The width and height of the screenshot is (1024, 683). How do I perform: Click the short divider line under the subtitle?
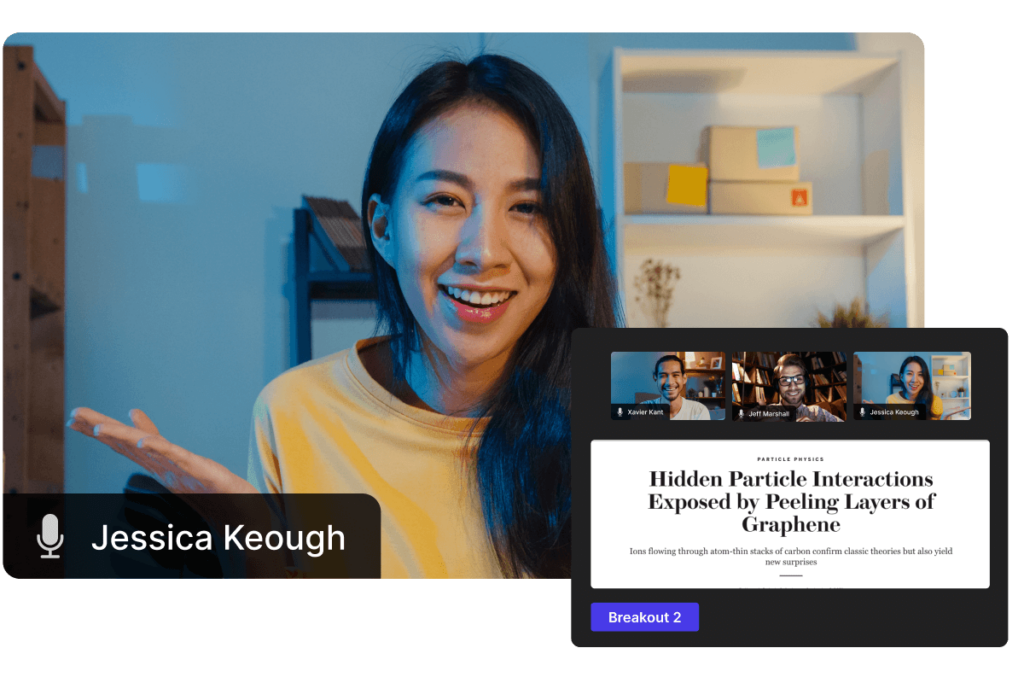point(790,576)
